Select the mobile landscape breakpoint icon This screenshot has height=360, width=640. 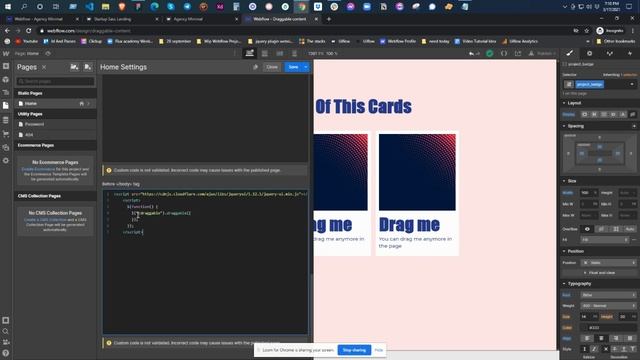280,53
